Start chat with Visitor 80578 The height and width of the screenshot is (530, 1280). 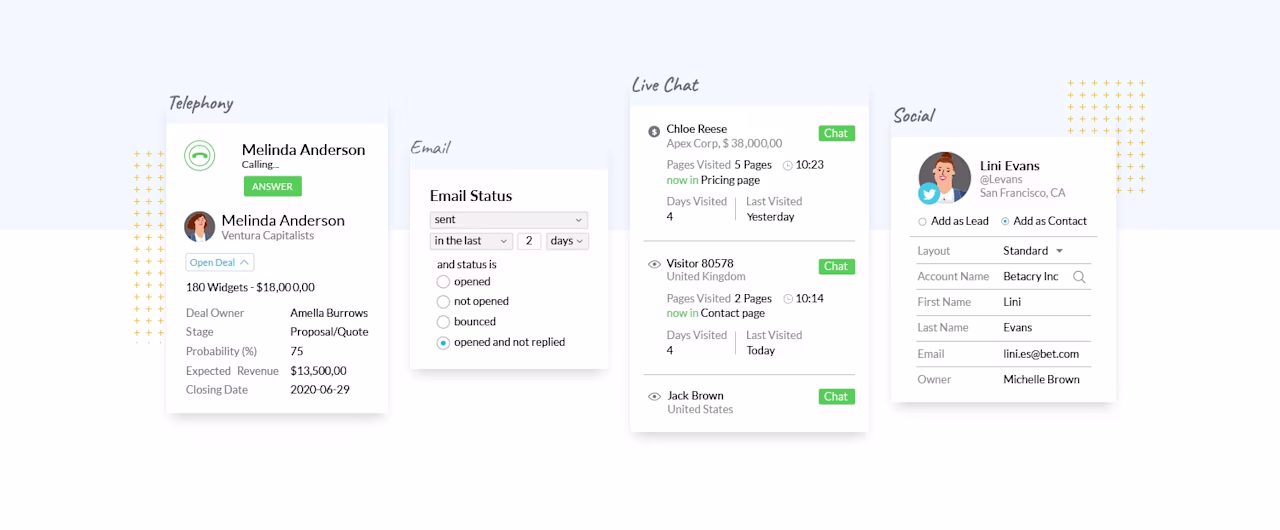pyautogui.click(x=837, y=266)
